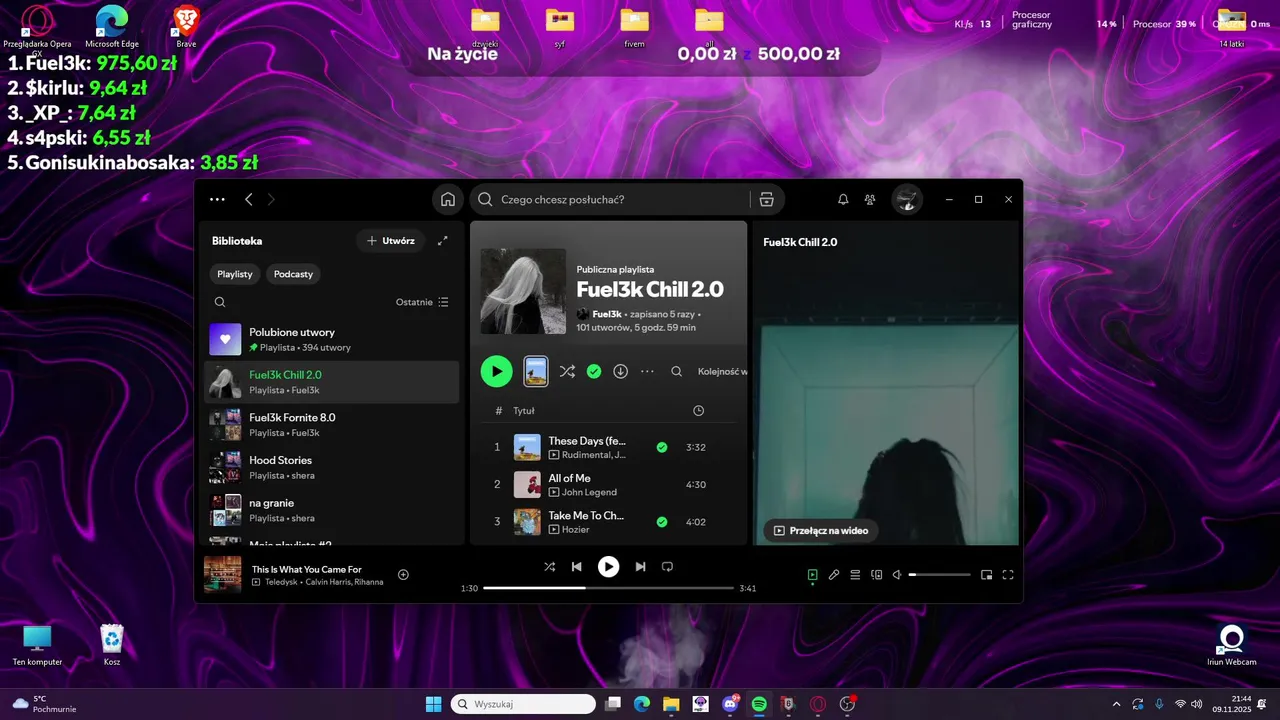The image size is (1280, 720).
Task: Download the Fuel3k Chill 2.0 playlist
Action: [620, 371]
